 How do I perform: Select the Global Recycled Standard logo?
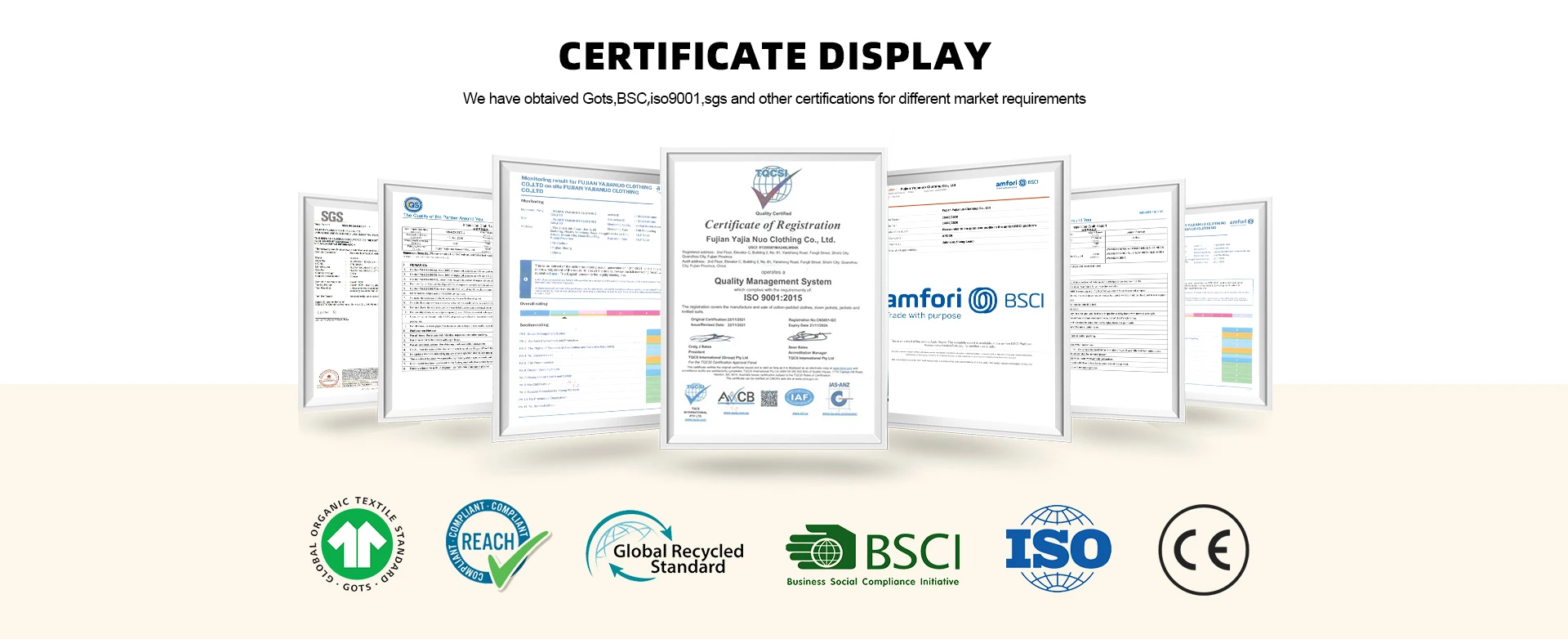coord(665,547)
